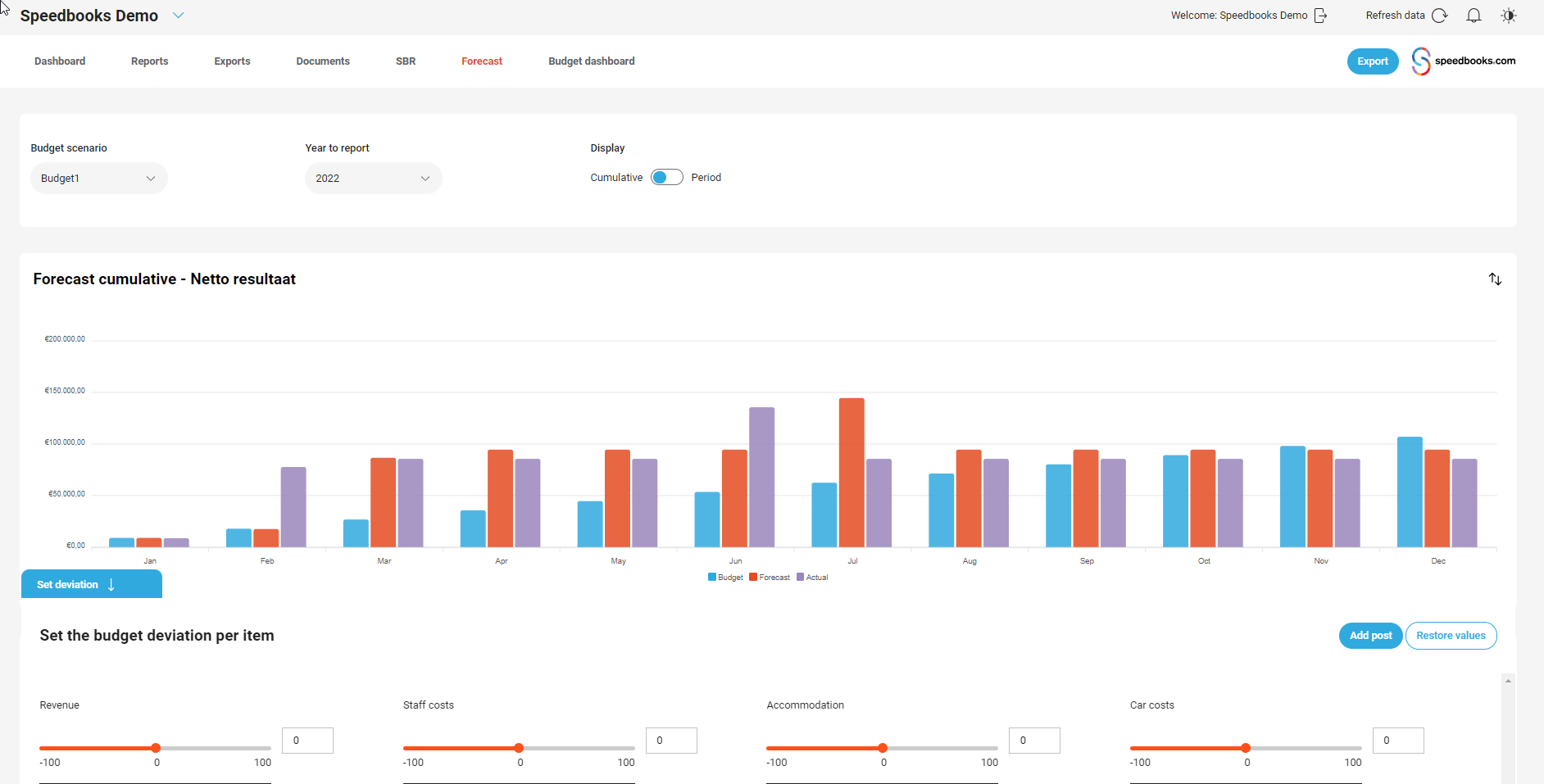
Task: Select the Forecast tab
Action: 482,61
